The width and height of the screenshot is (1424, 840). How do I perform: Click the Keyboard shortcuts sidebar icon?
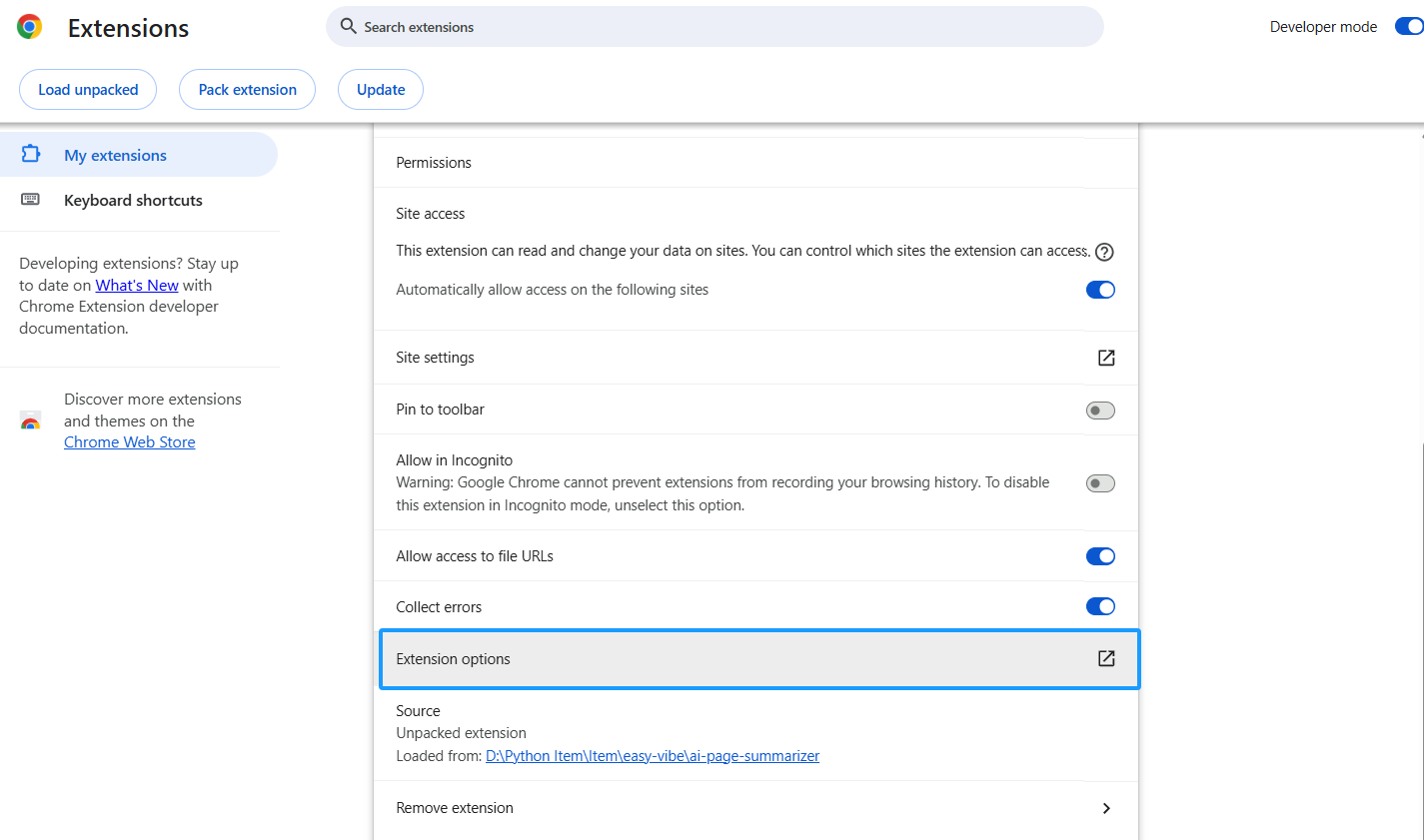pos(31,200)
